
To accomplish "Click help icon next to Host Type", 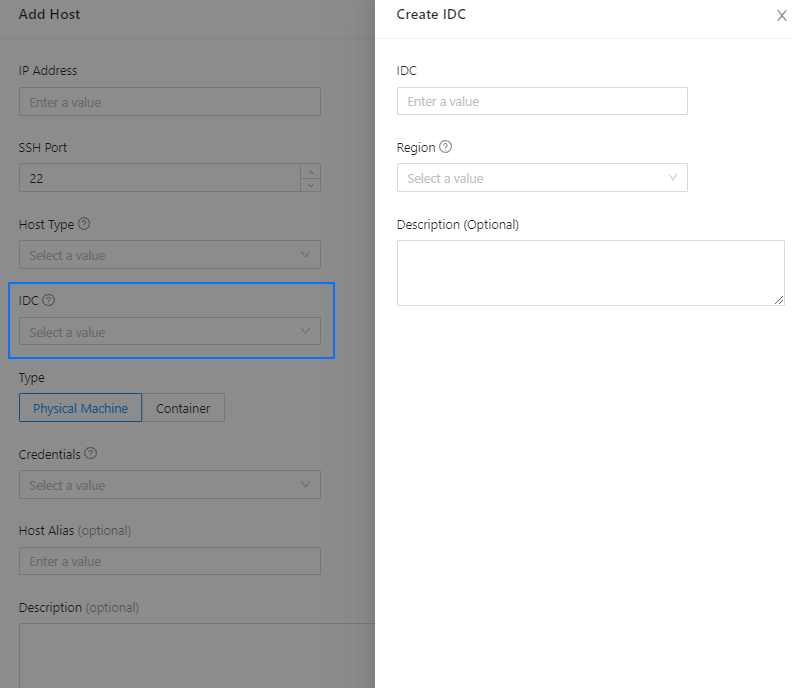I will coord(84,224).
